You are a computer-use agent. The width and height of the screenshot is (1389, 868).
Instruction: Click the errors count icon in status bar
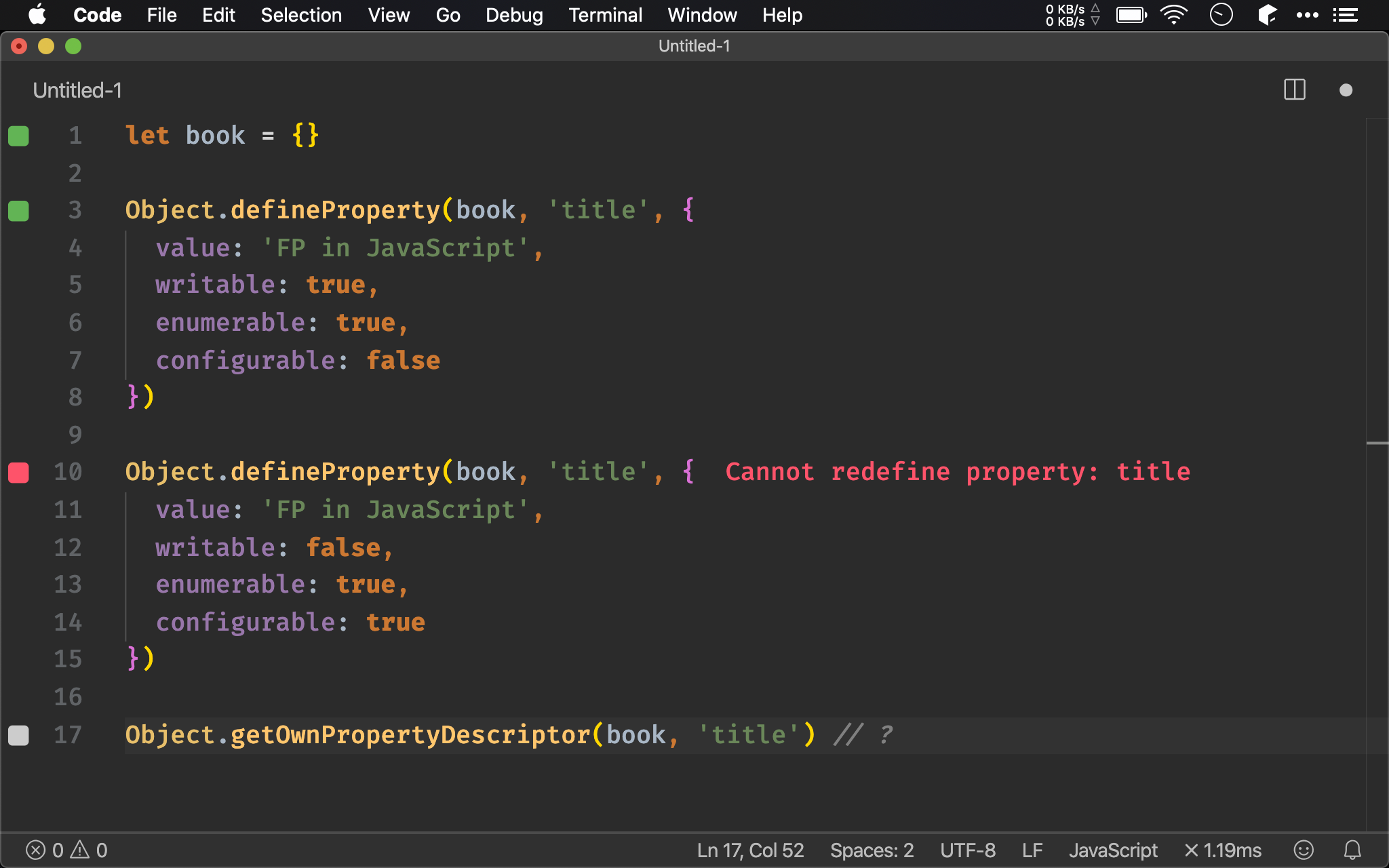click(x=36, y=850)
